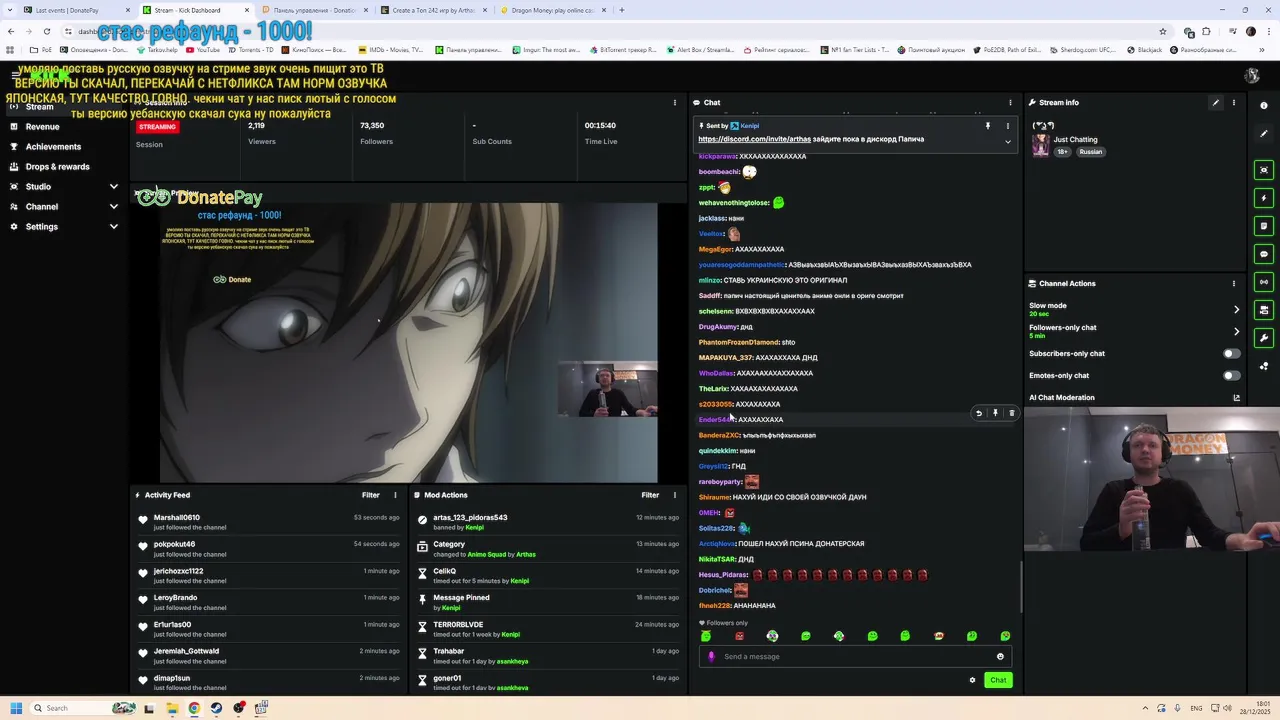
Task: Unpin the pinned chat message
Action: (988, 126)
